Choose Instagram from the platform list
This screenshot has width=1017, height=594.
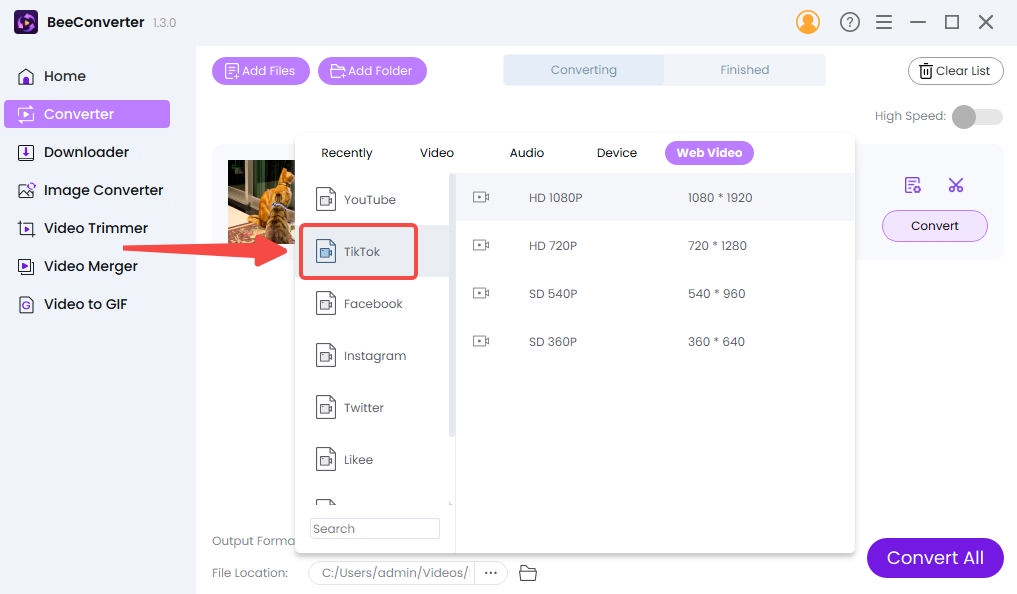[x=373, y=356]
